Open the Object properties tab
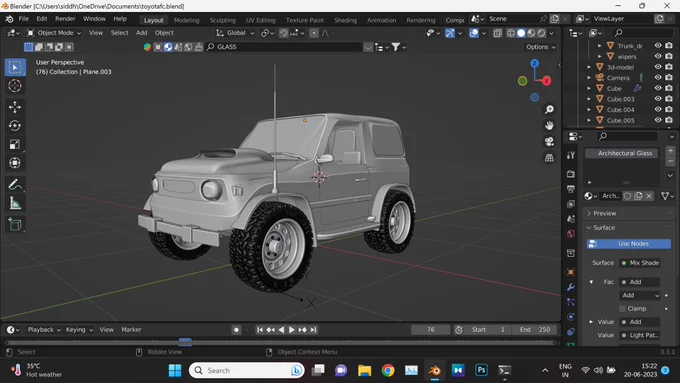The image size is (680, 383). [x=571, y=272]
